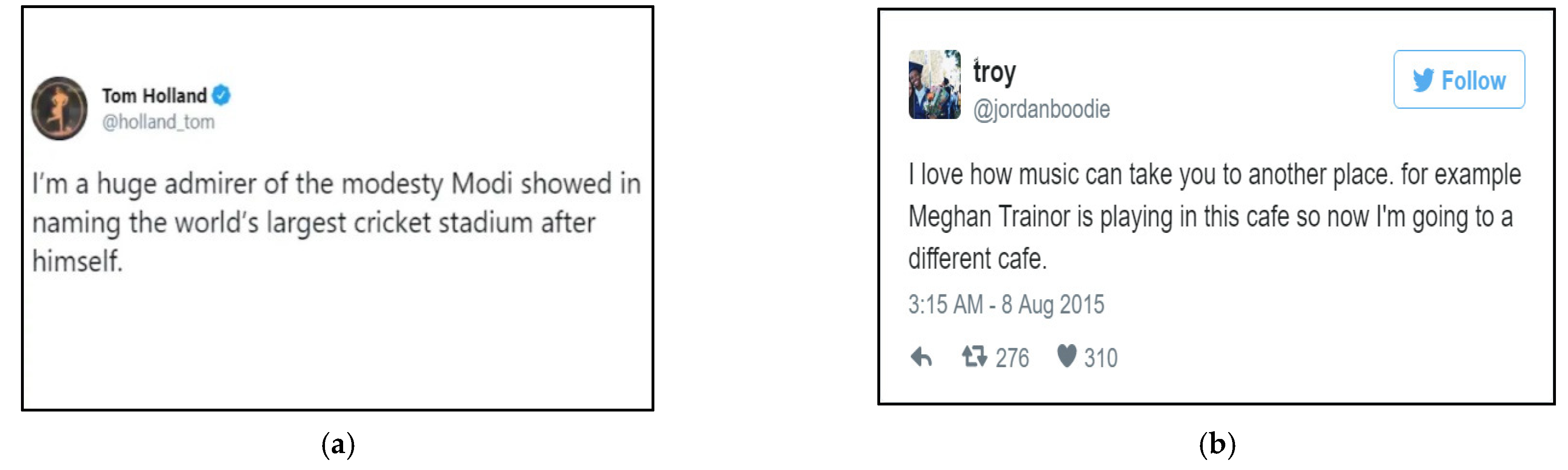Click the 310 likes count
Viewport: 1568px width, 470px height.
pos(1101,358)
